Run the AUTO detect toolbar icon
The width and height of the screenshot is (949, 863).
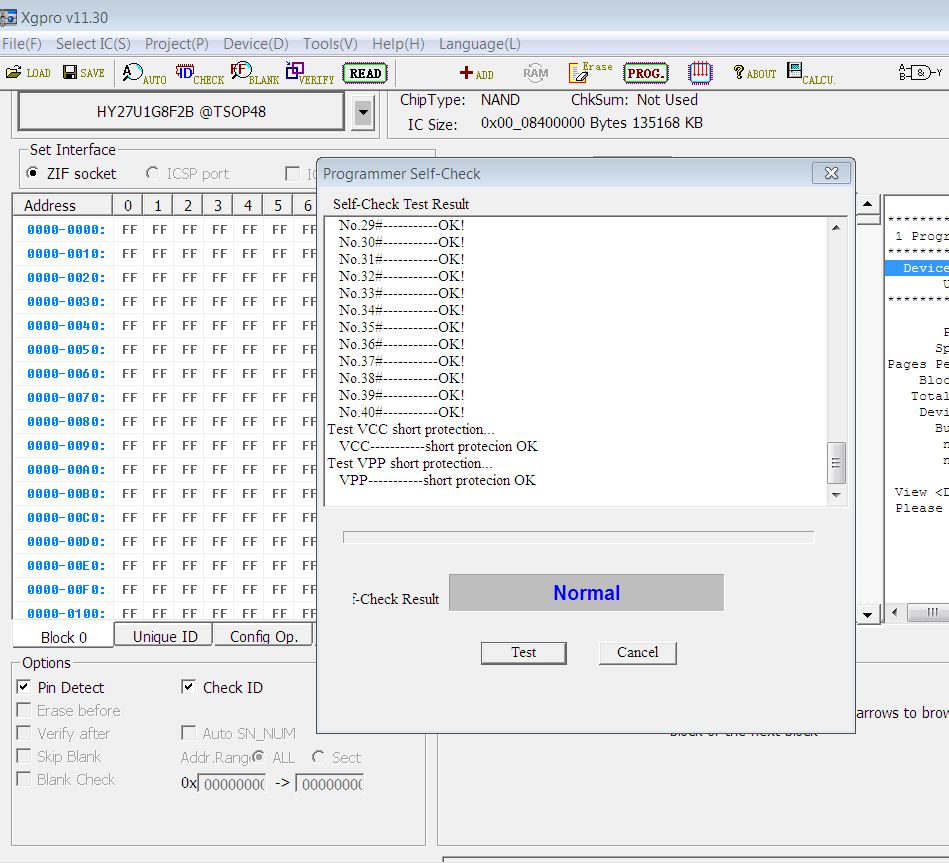coord(144,73)
